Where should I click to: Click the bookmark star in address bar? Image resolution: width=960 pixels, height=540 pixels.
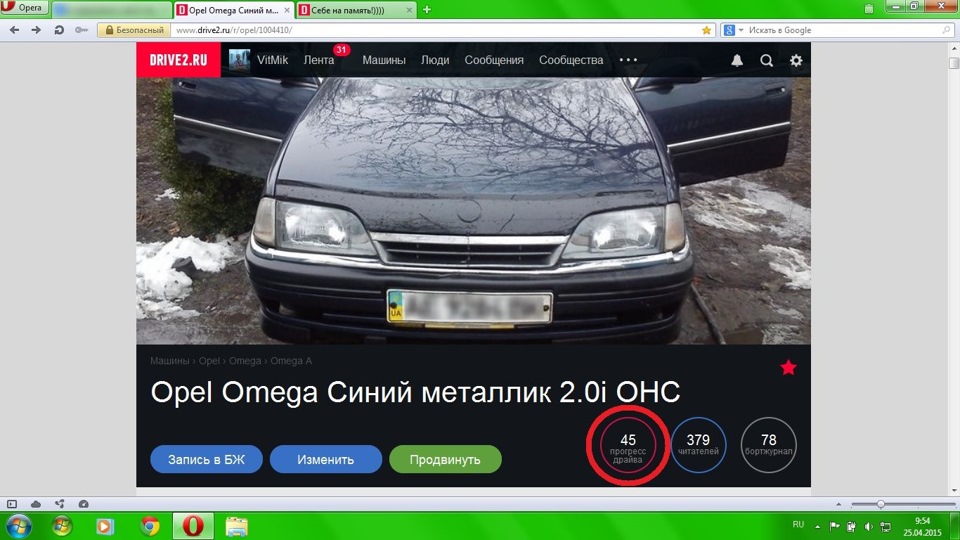point(707,29)
